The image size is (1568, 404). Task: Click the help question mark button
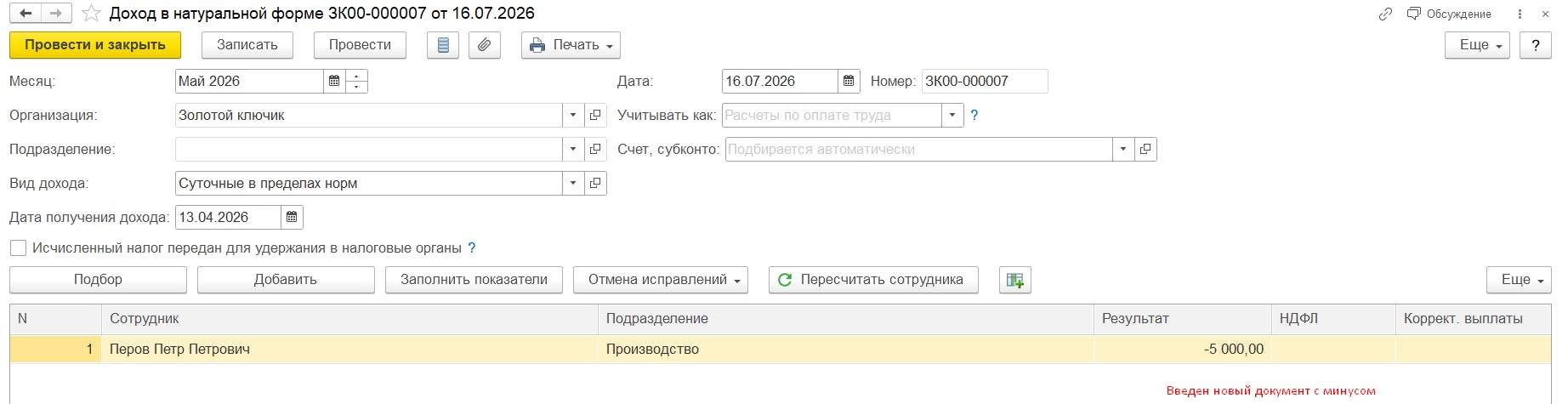1536,45
